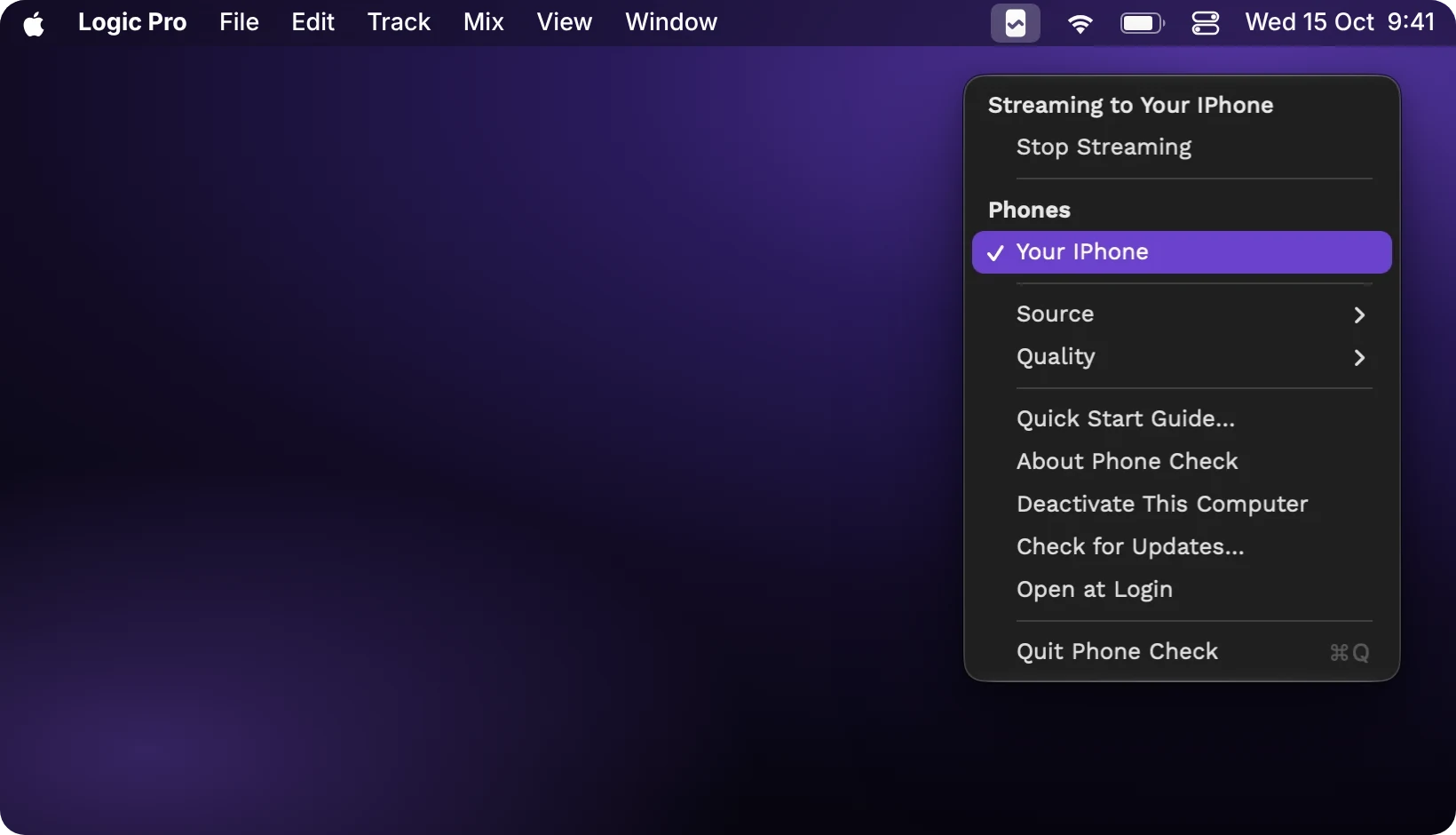
Task: Toggle the checked Your iPhone entry
Action: [1182, 252]
